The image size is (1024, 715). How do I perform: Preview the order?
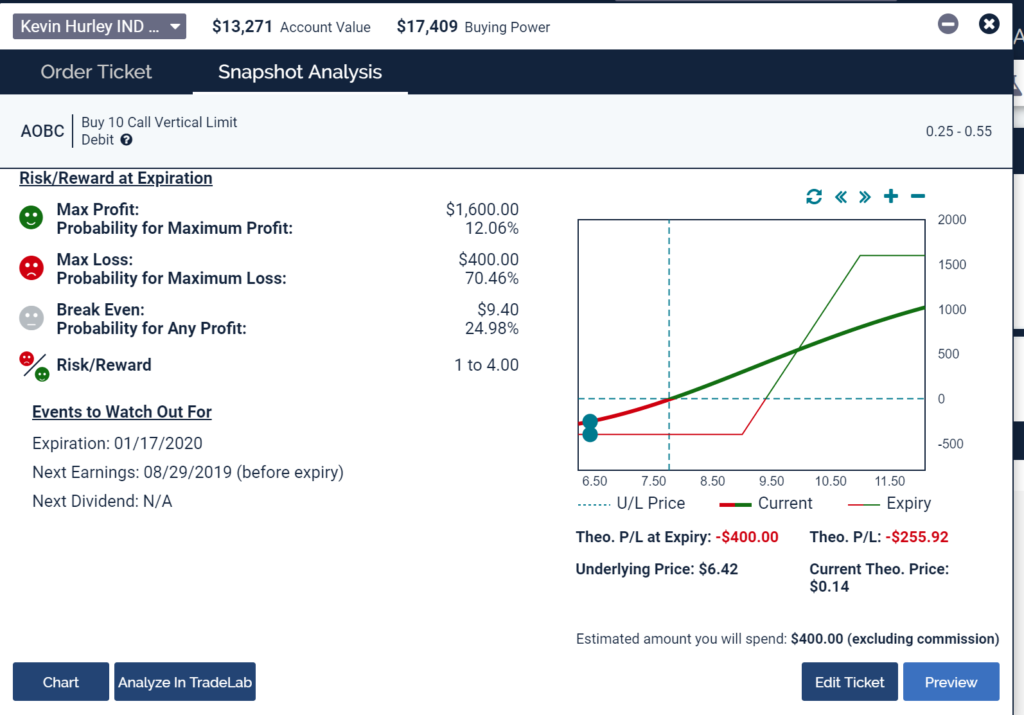[x=950, y=682]
